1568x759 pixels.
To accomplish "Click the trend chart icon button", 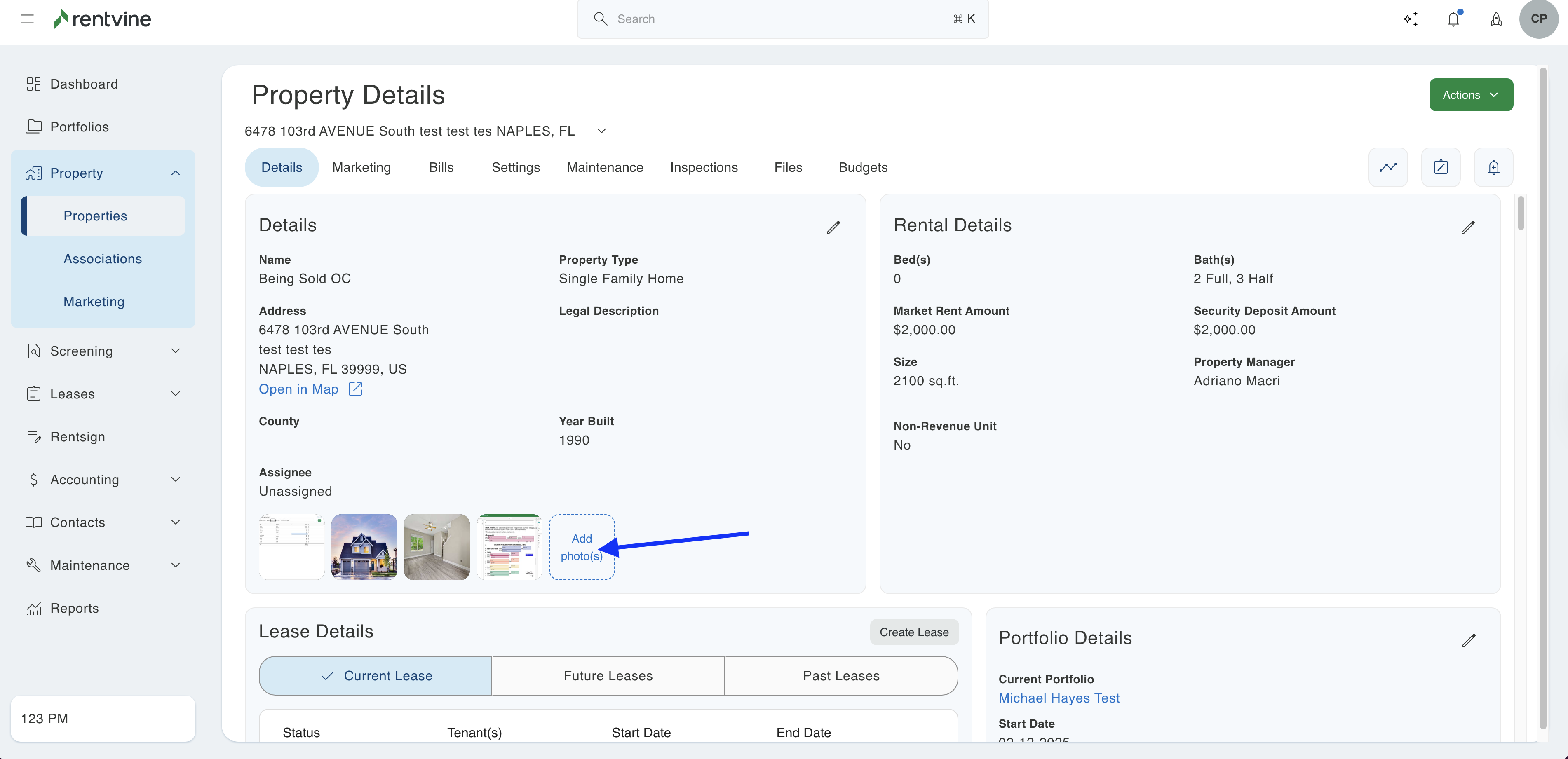I will (1388, 167).
